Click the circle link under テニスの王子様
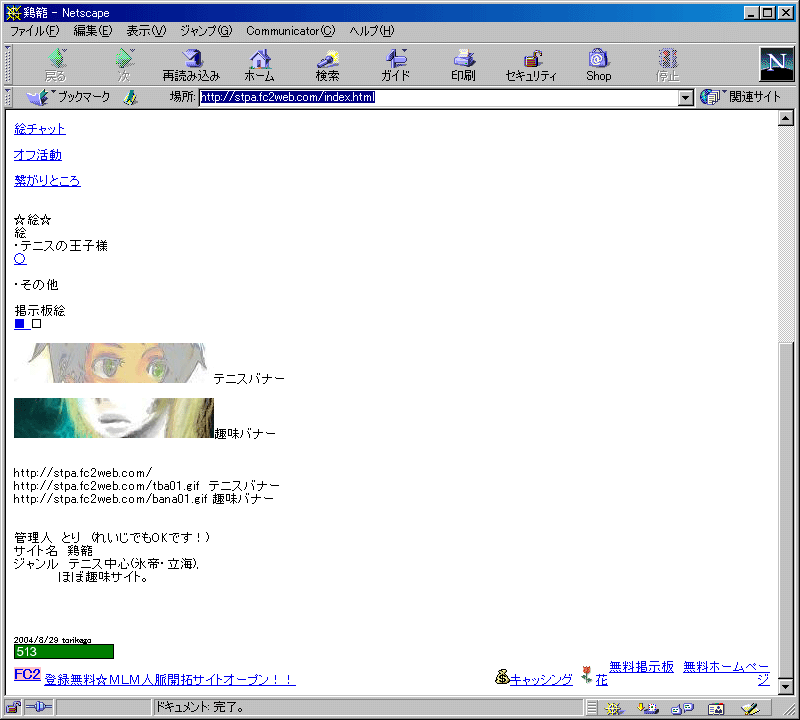 click(x=20, y=259)
